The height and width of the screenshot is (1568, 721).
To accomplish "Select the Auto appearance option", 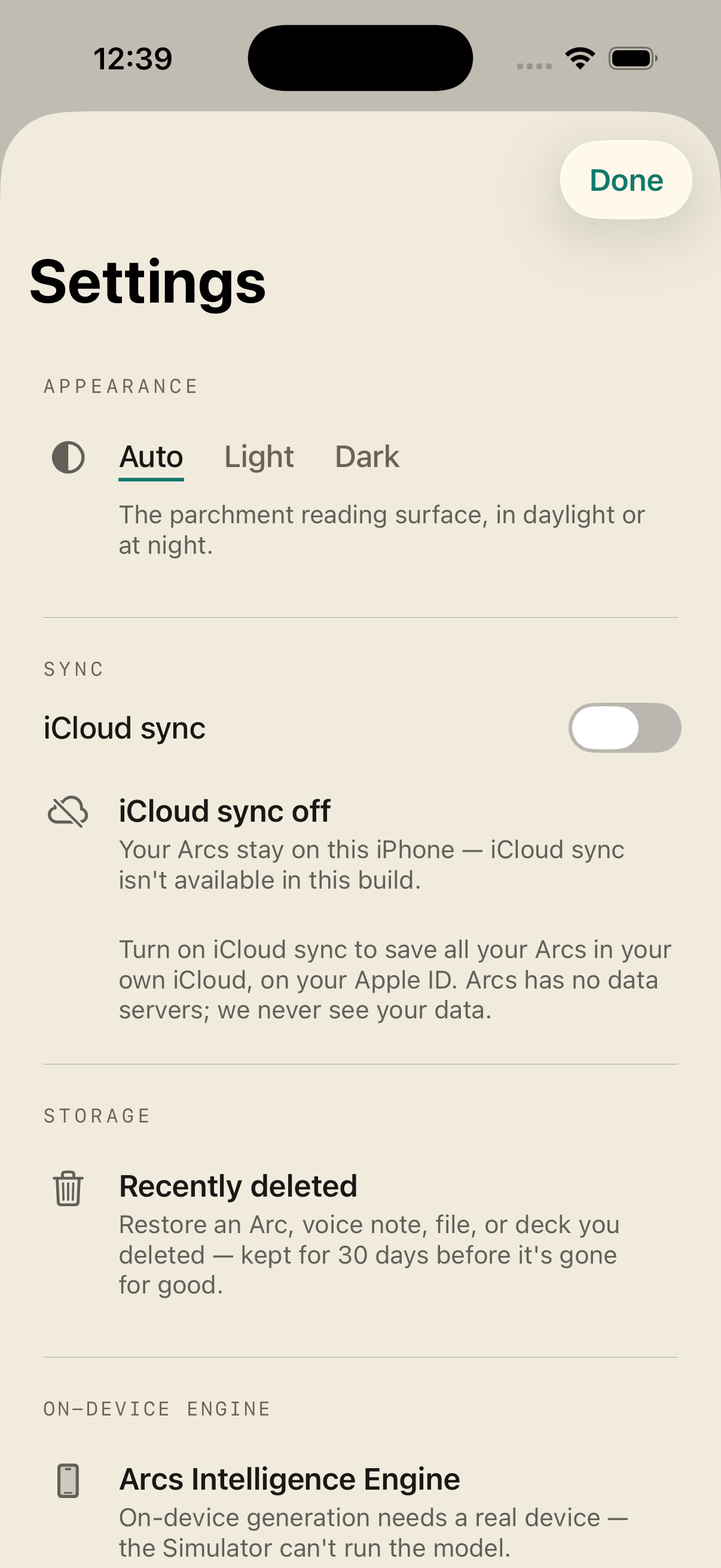I will [151, 457].
